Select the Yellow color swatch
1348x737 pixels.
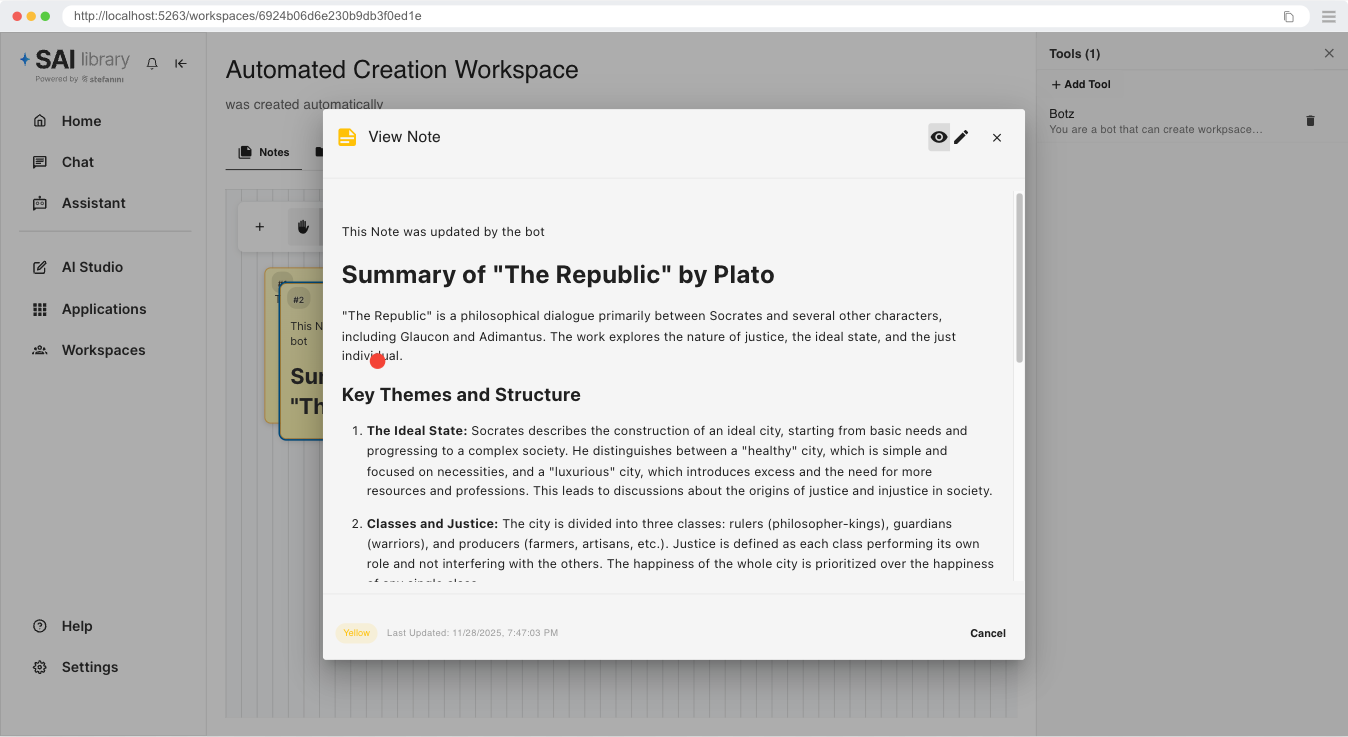tap(356, 633)
